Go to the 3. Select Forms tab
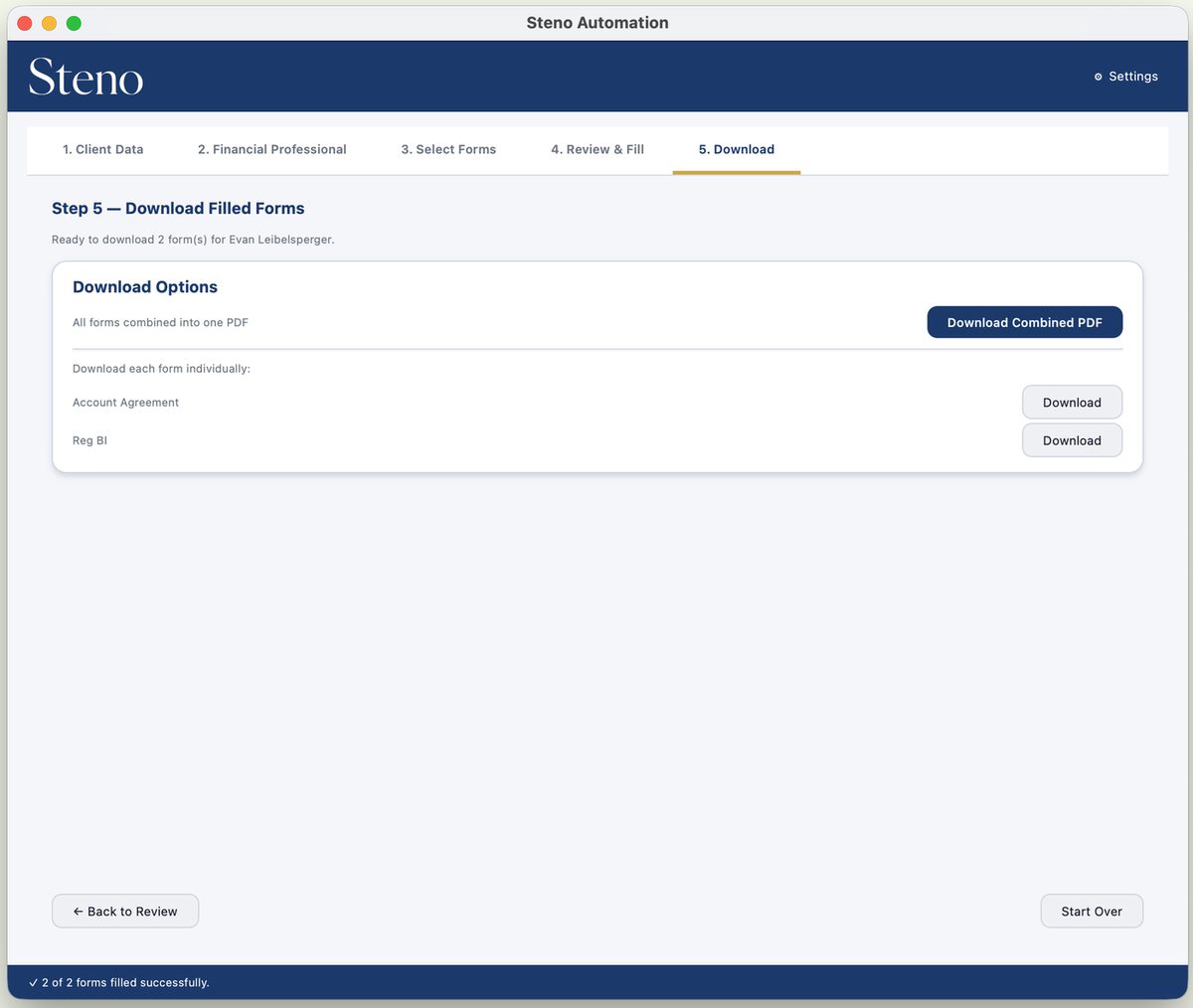 tap(448, 149)
